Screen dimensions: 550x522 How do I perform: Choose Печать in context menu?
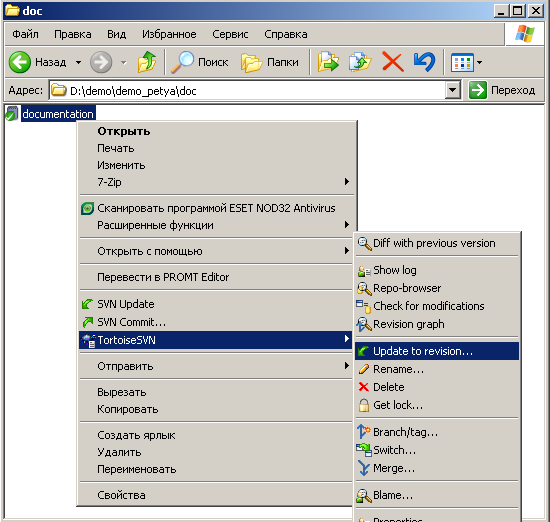[x=216, y=148]
